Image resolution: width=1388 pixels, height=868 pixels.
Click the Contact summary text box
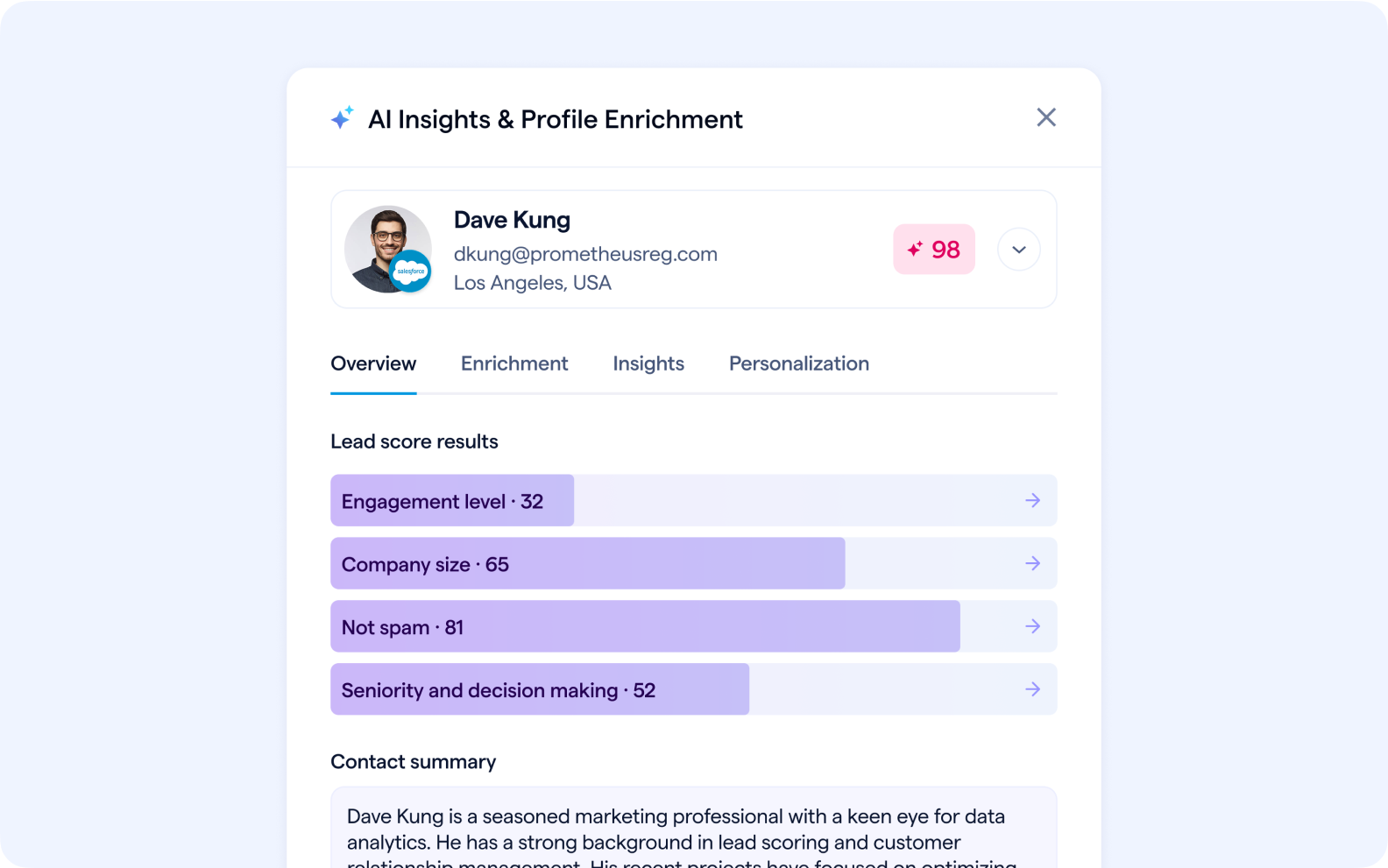tap(693, 832)
